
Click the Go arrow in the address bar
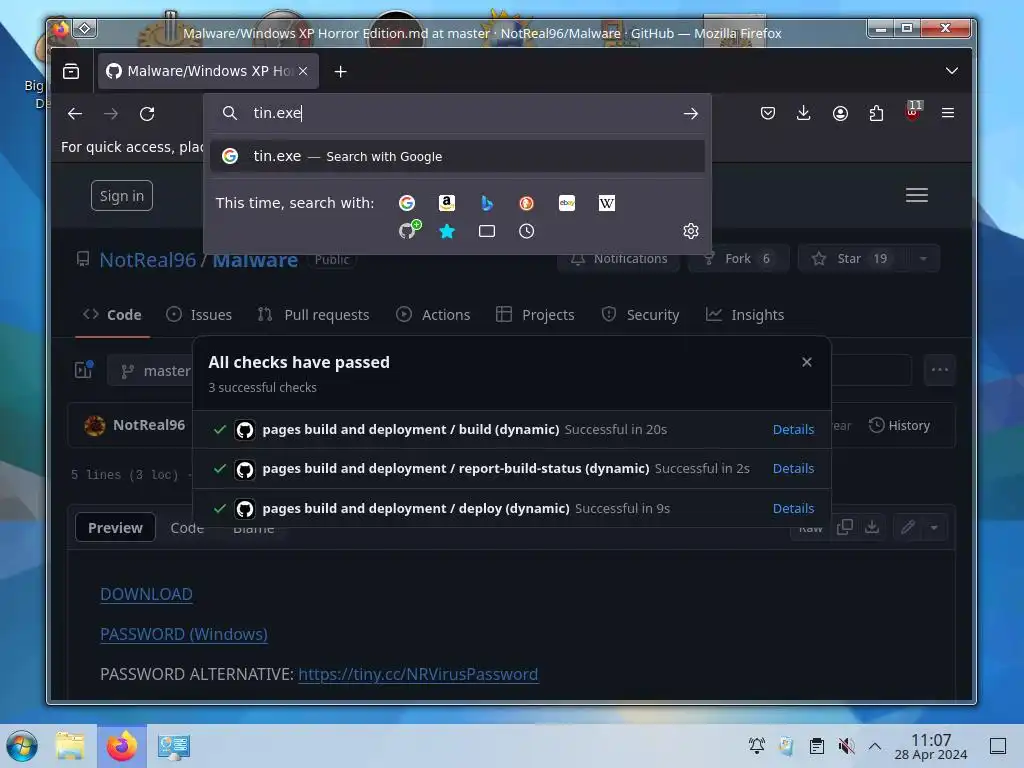(690, 114)
